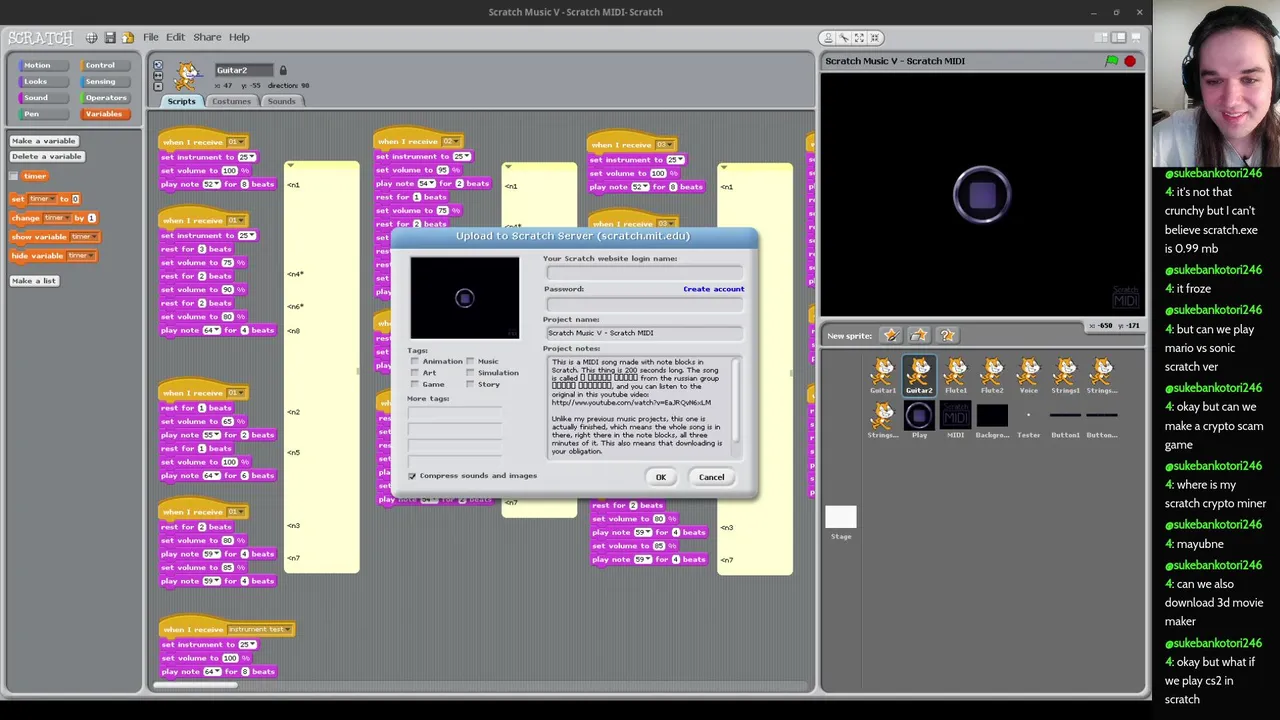This screenshot has width=1280, height=720.
Task: Get a surprise sprite
Action: (947, 336)
